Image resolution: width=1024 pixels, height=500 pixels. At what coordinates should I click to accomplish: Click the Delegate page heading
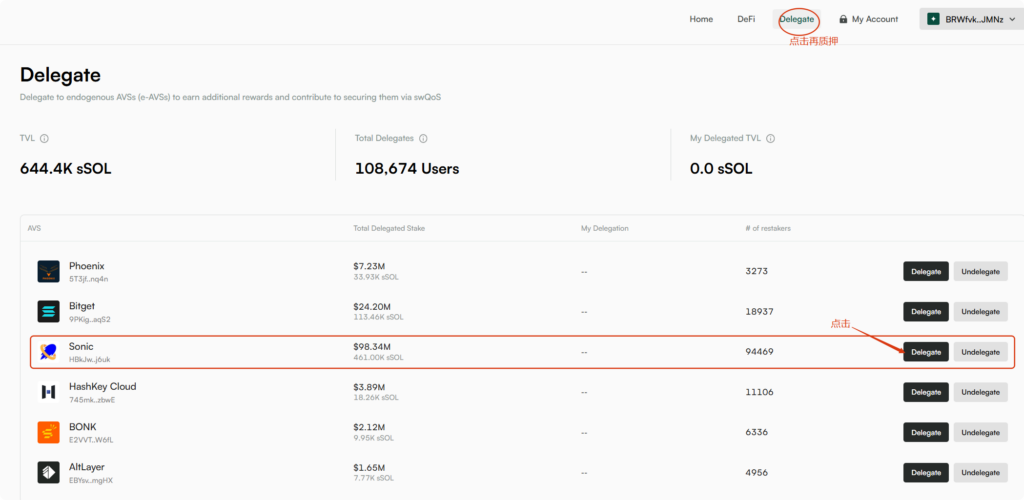click(60, 75)
